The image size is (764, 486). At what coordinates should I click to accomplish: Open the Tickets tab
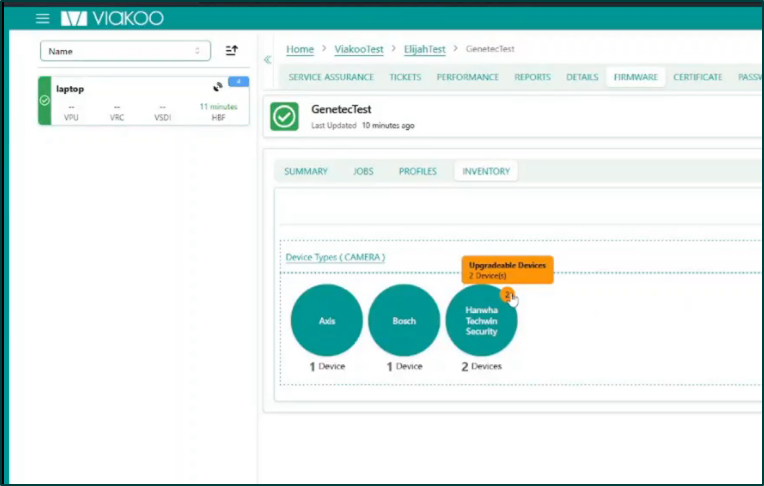tap(405, 77)
